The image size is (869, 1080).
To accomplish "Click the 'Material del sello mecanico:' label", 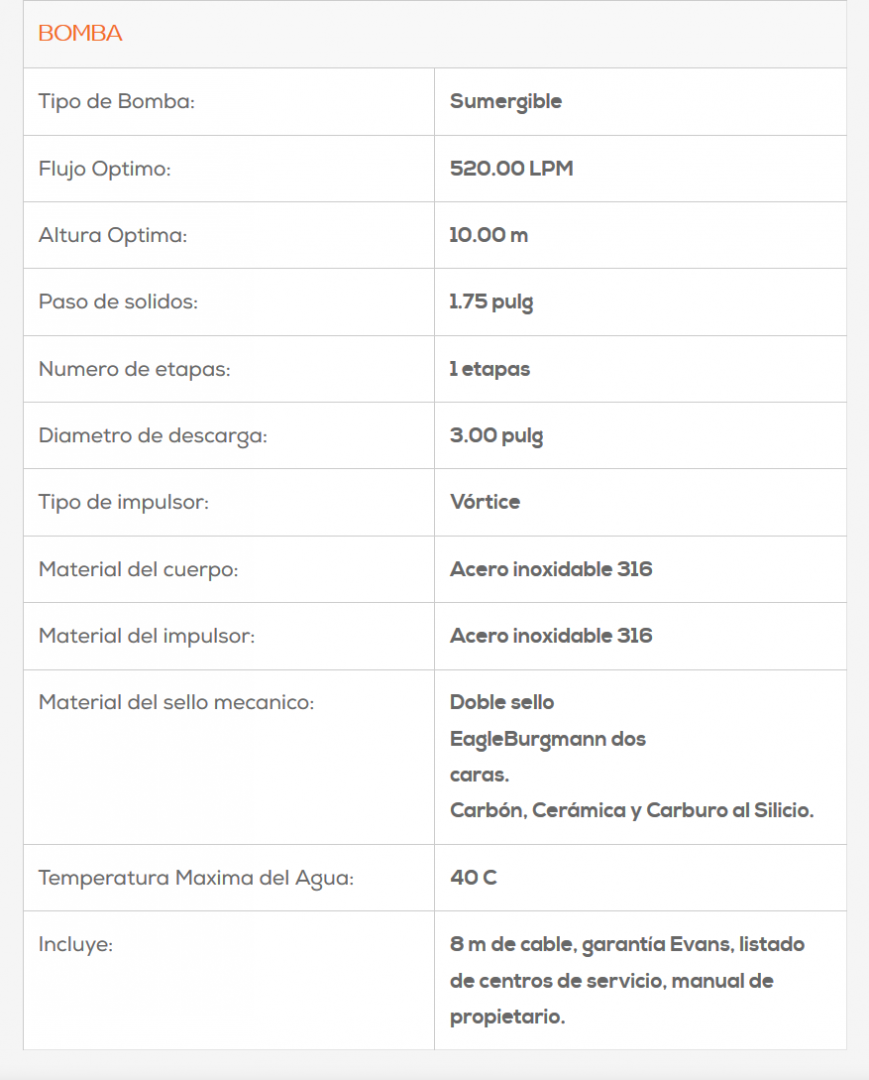I will pos(176,703).
